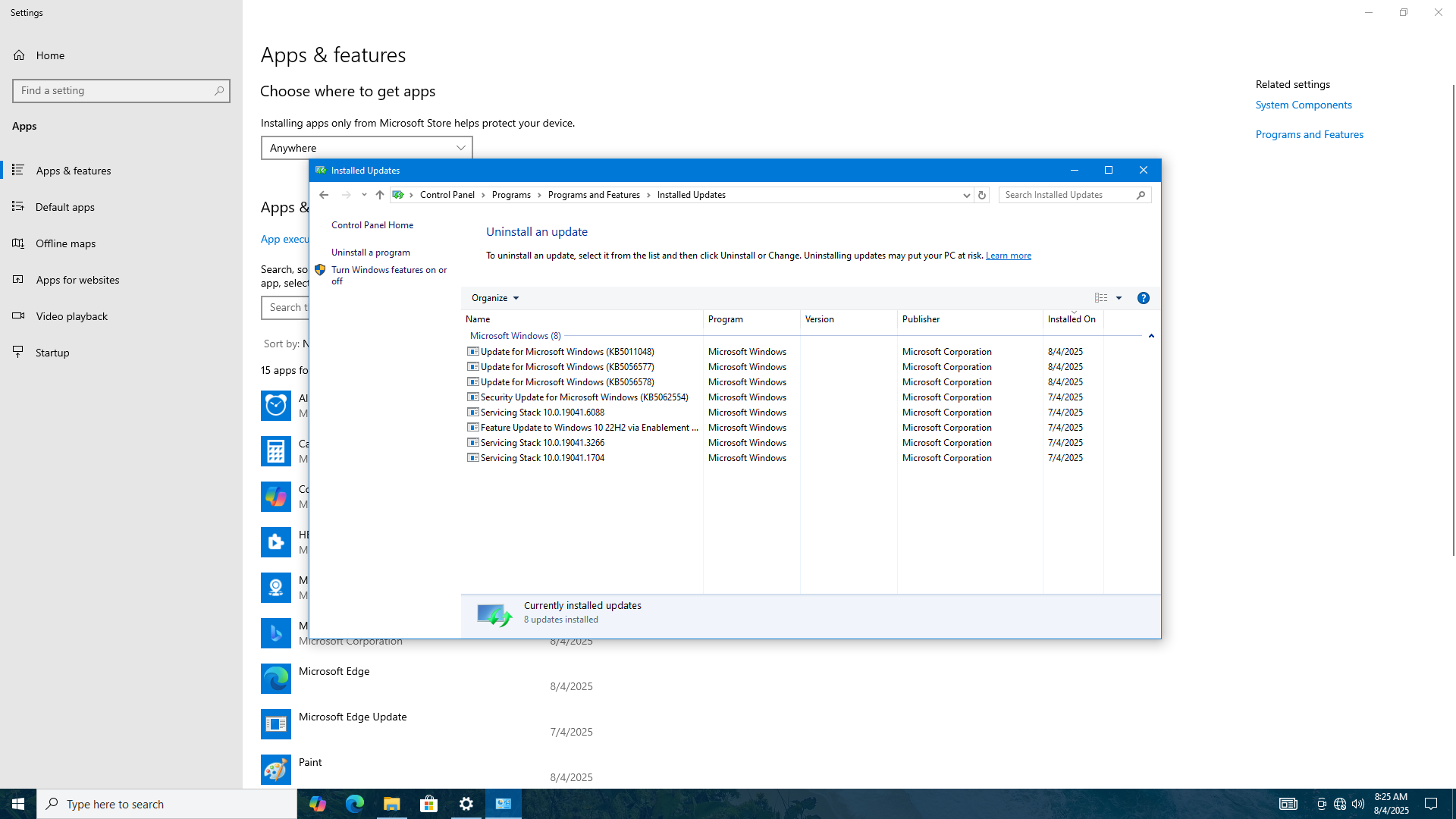Switch to Settings via taskbar gear
Viewport: 1456px width, 819px height.
[466, 804]
